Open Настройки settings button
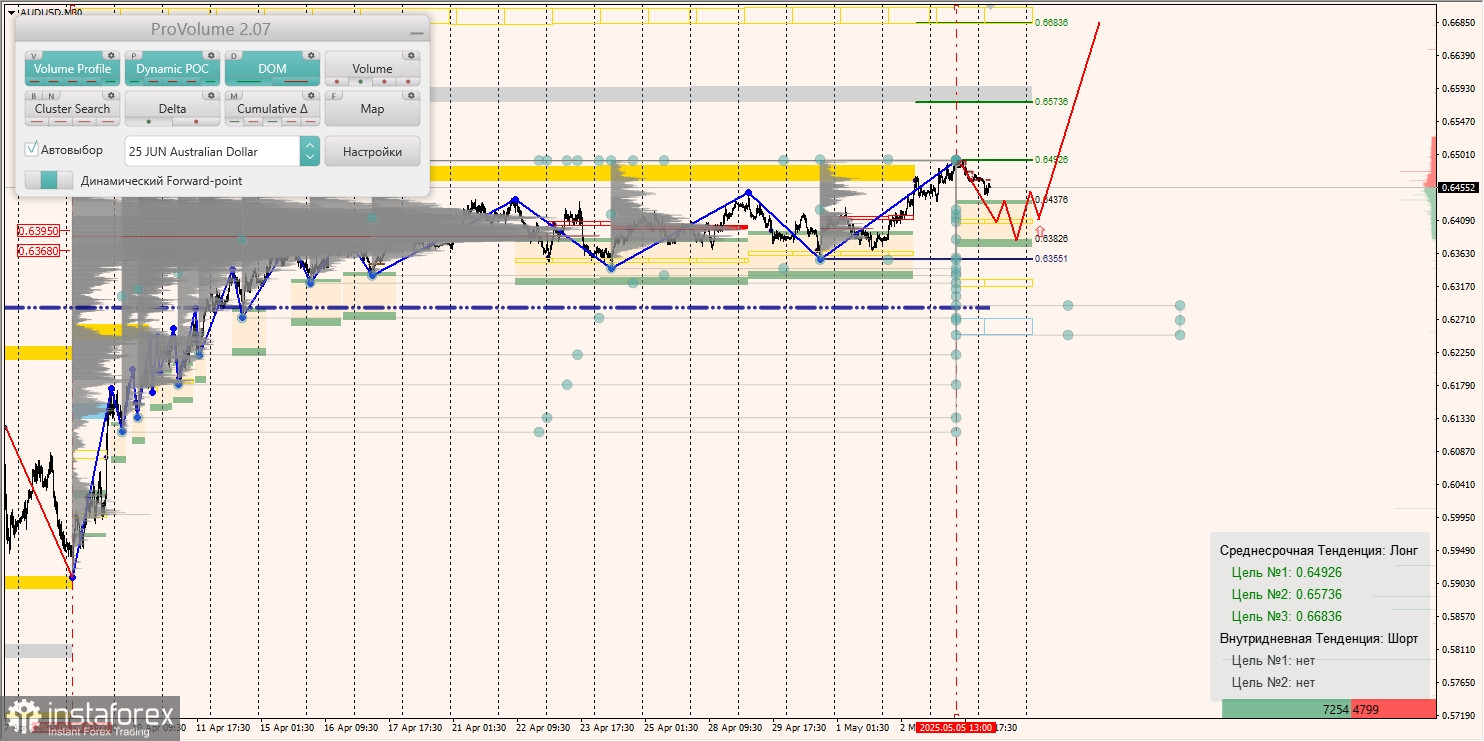Image resolution: width=1484 pixels, height=741 pixels. coord(372,151)
